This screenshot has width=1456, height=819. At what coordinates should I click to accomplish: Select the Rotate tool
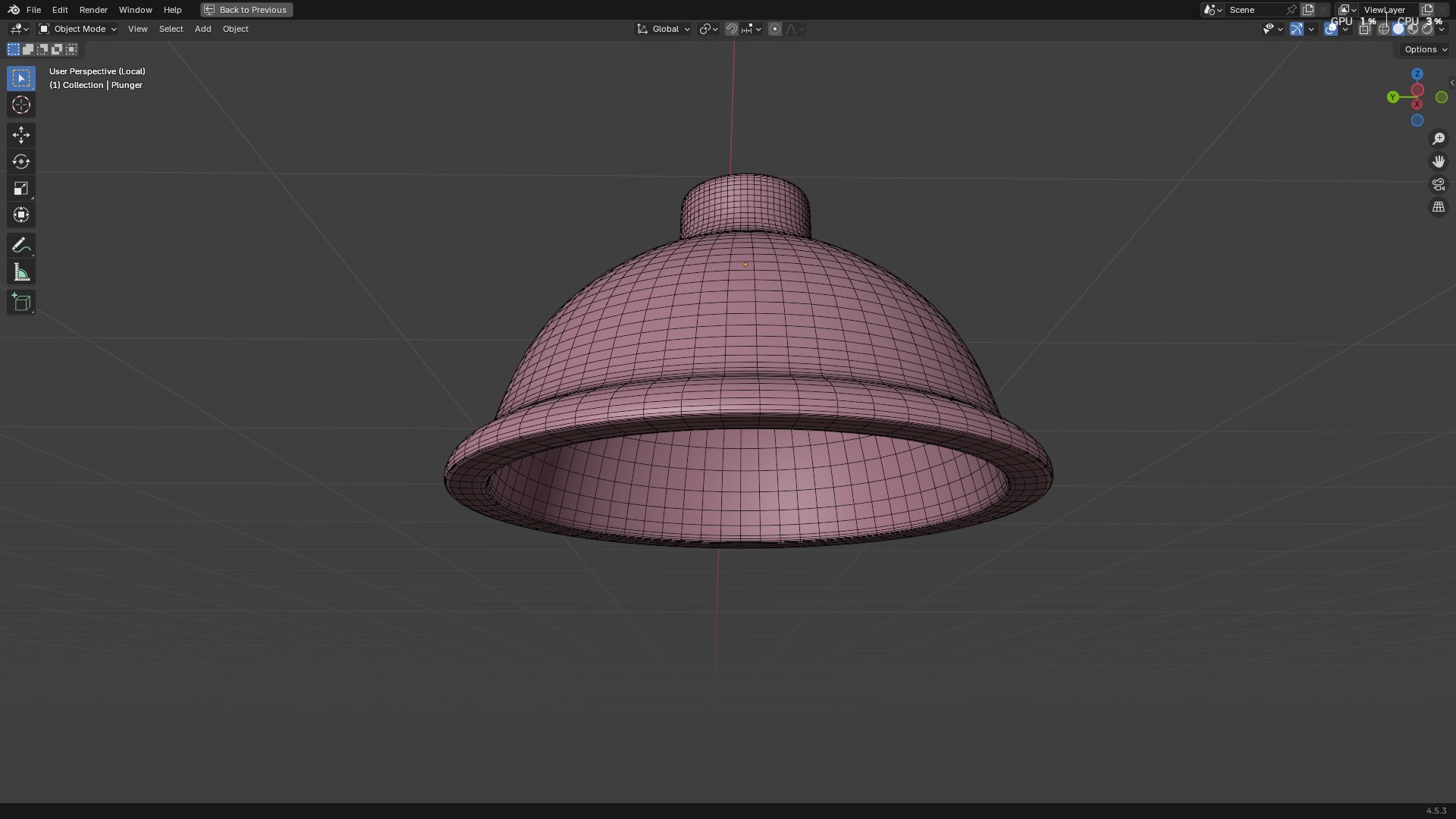pos(21,162)
